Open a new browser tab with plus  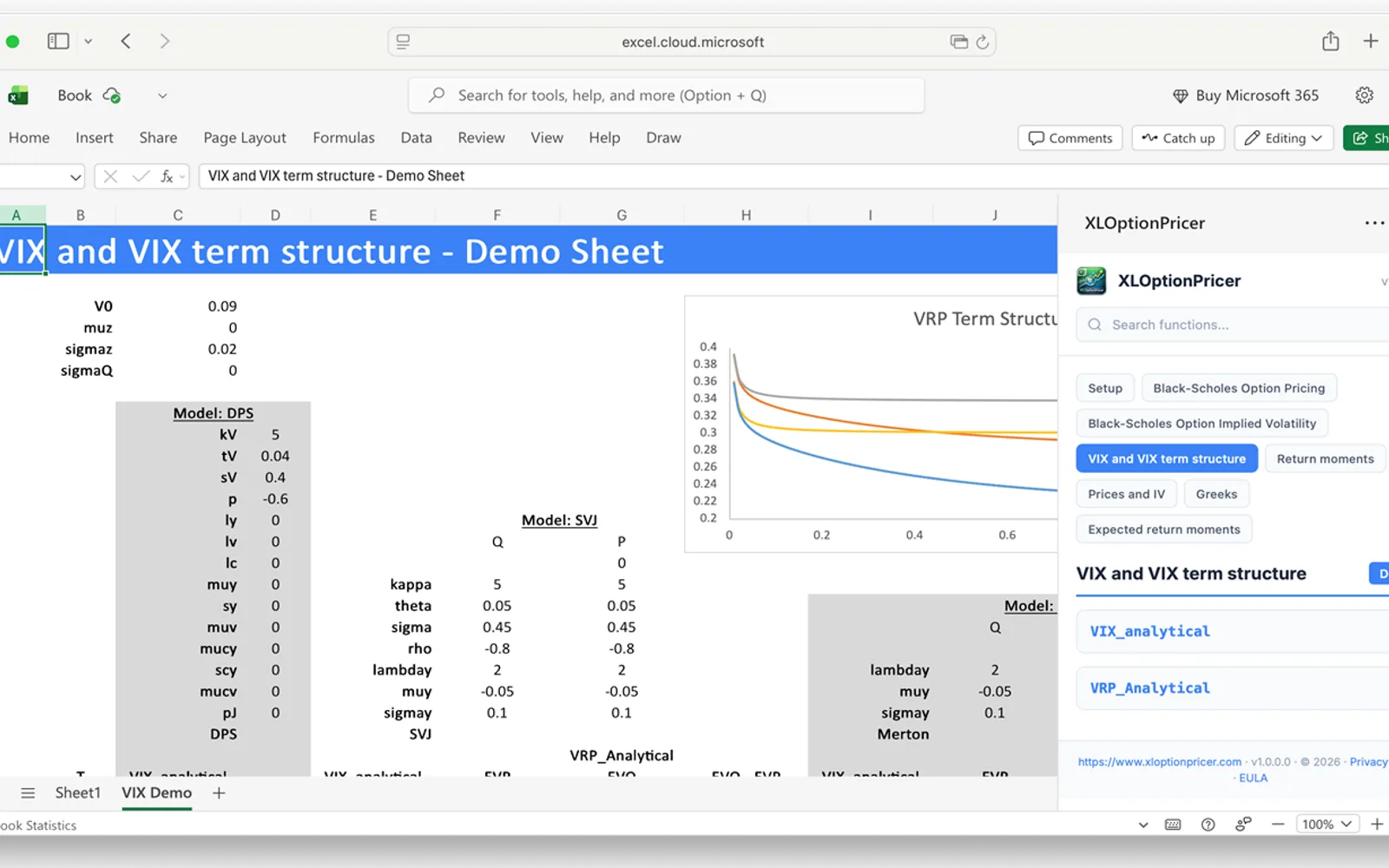point(1371,41)
